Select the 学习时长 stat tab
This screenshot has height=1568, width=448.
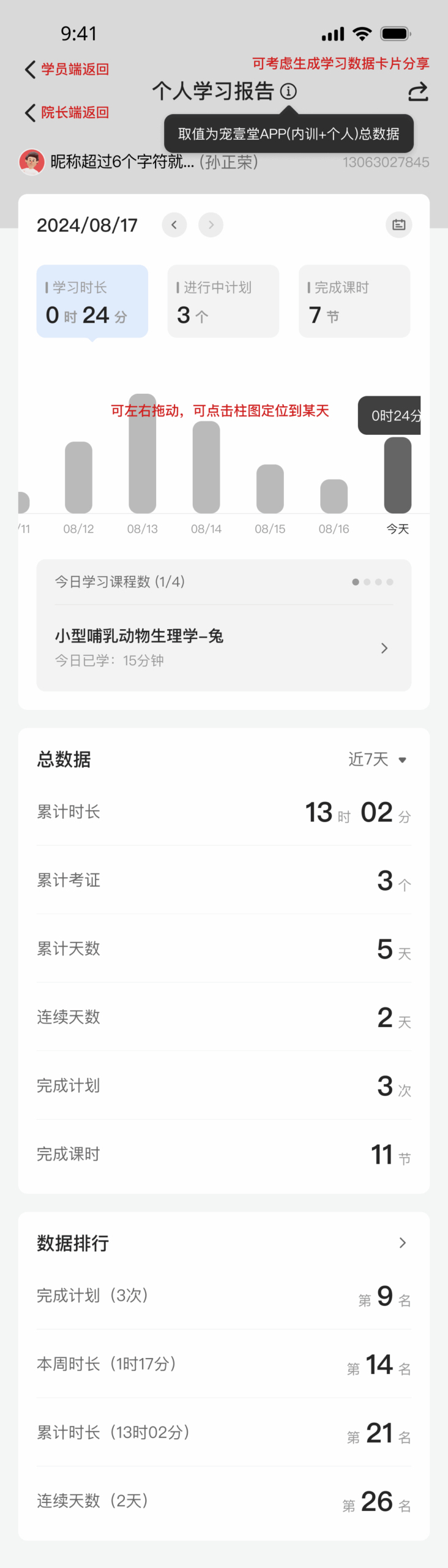click(92, 301)
